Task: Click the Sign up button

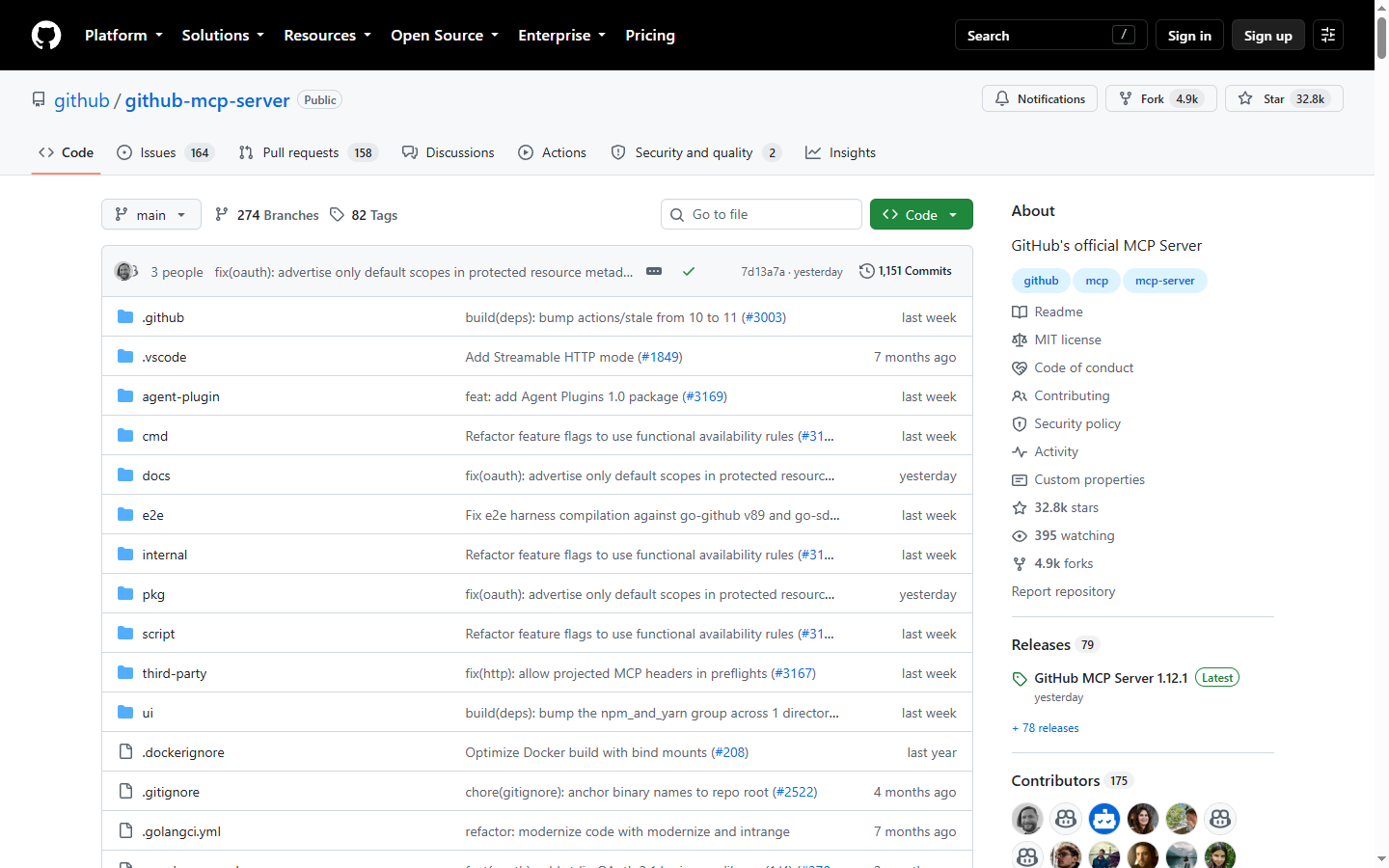Action: coord(1267,35)
